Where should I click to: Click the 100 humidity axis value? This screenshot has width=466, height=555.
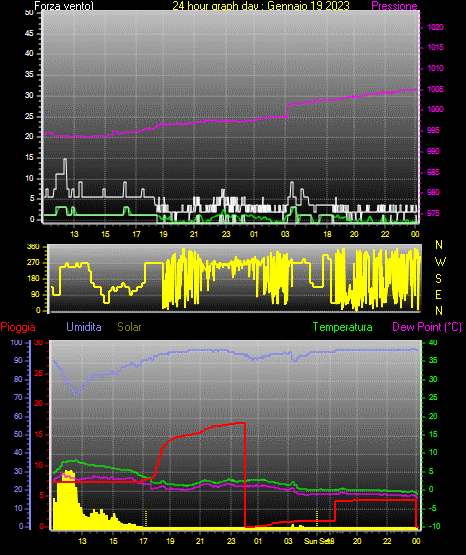click(x=16, y=343)
